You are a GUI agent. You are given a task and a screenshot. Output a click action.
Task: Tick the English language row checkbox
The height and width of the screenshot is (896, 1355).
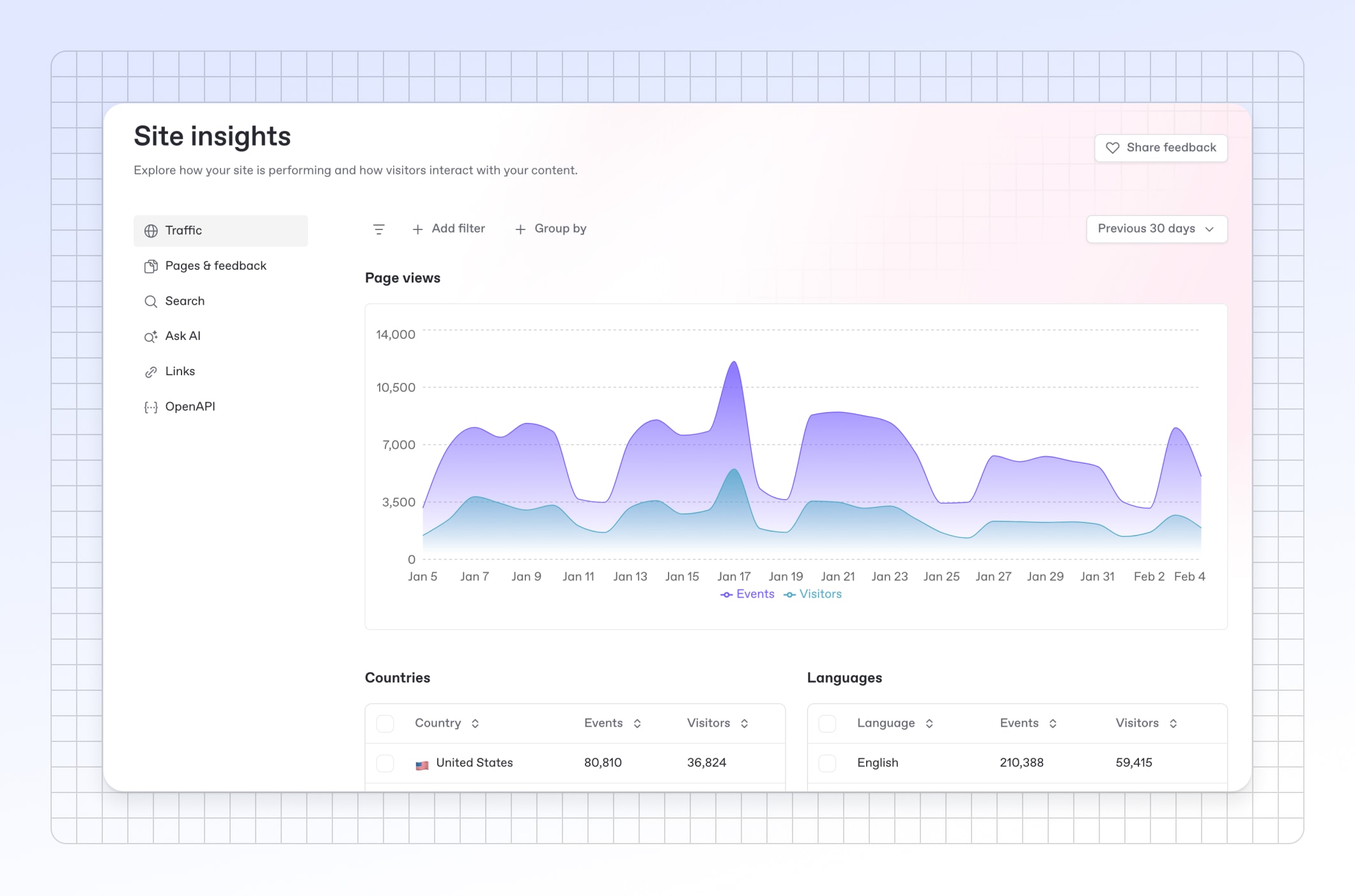point(828,763)
